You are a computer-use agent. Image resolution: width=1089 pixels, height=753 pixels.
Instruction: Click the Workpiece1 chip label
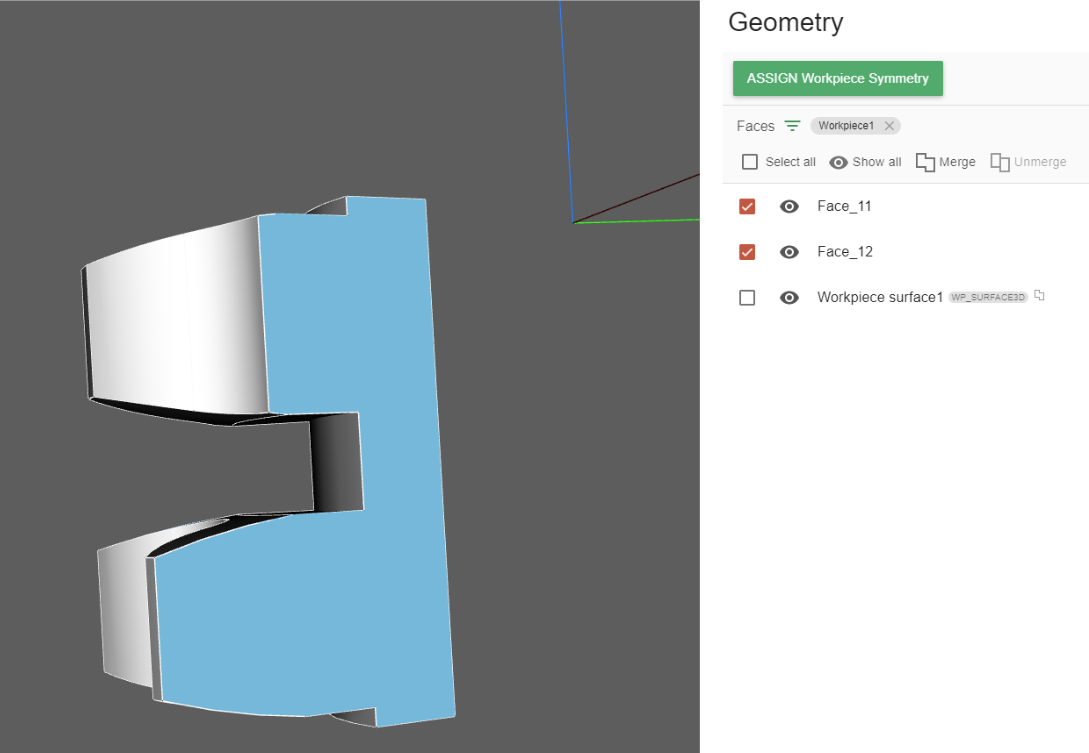pos(846,126)
